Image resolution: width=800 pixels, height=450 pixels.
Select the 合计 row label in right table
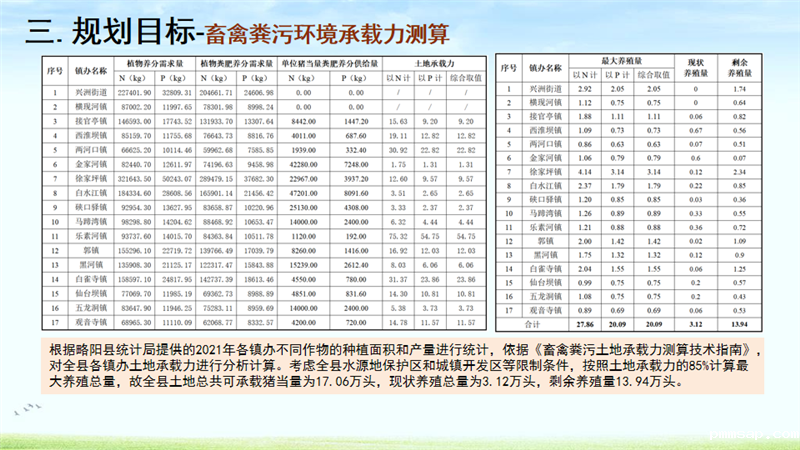533,324
